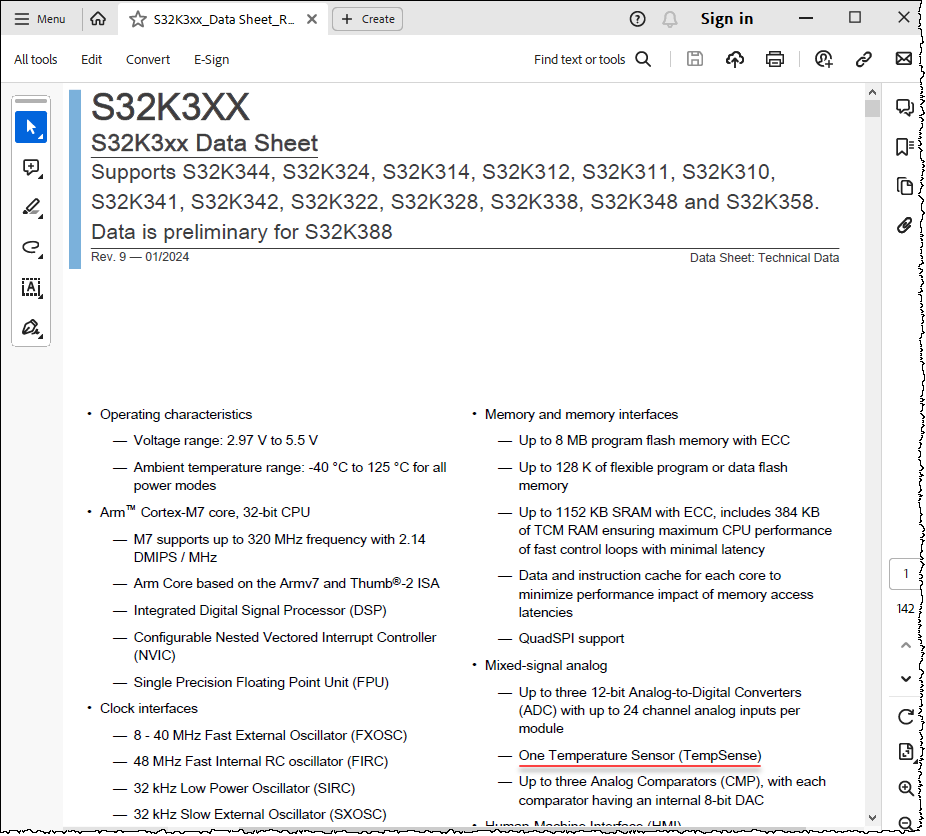
Task: Open the Add text tool
Action: point(31,288)
